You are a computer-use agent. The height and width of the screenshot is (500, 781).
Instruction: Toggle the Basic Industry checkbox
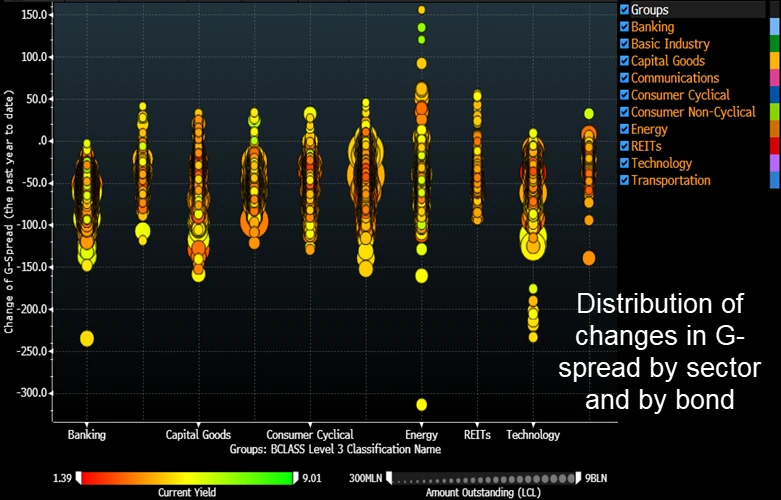click(x=624, y=44)
